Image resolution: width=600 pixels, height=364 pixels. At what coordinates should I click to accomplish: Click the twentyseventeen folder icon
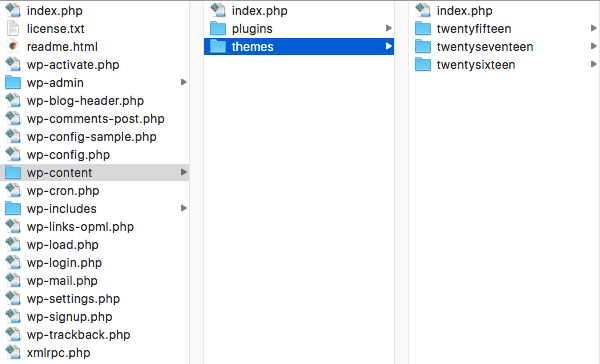click(x=423, y=47)
